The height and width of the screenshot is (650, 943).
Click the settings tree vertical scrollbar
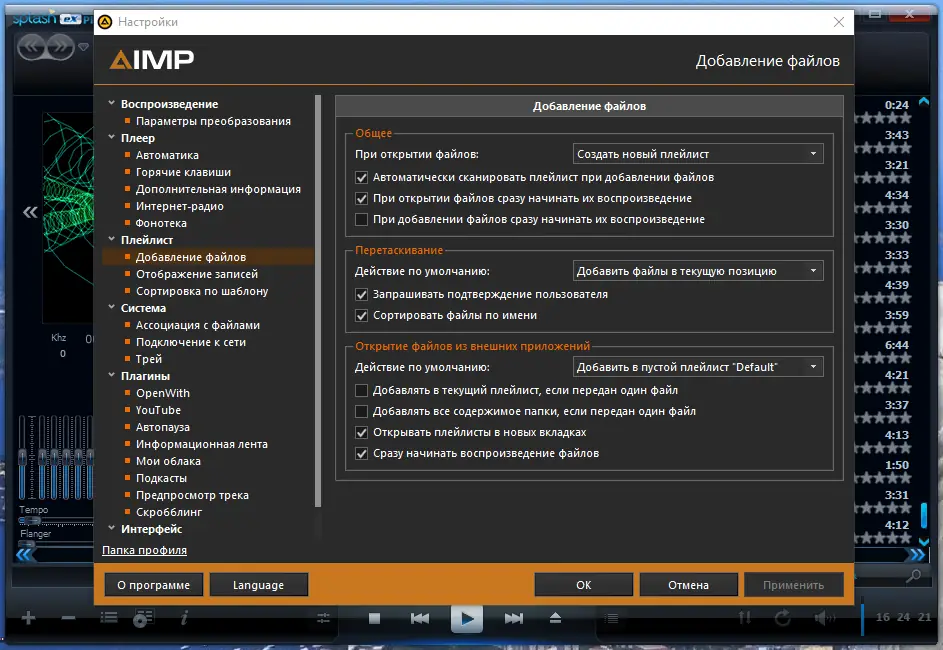pos(318,301)
